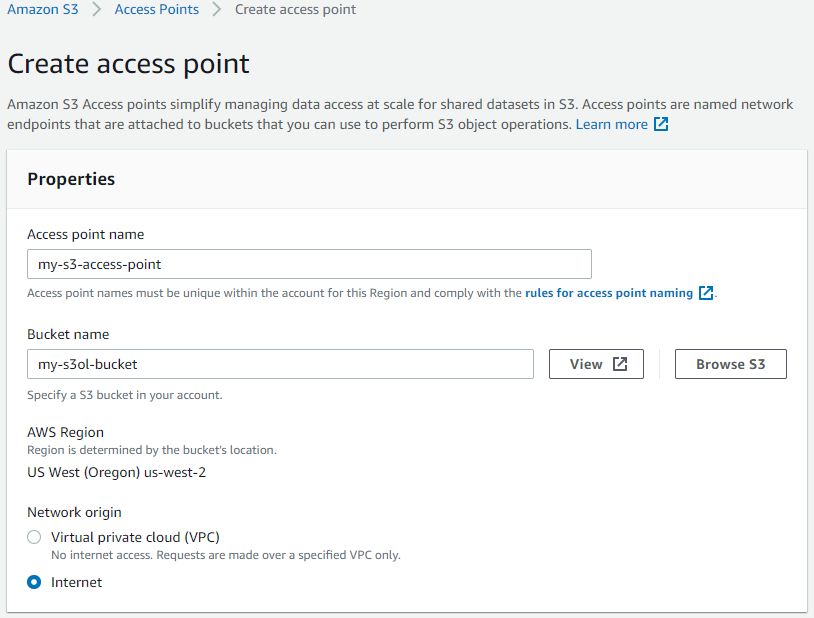Viewport: 814px width, 618px height.
Task: Open the rules for access point naming link
Action: pyautogui.click(x=612, y=293)
